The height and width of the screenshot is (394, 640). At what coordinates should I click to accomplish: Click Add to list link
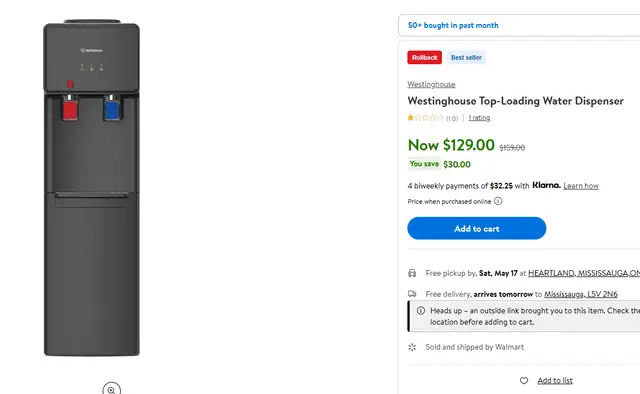(555, 381)
